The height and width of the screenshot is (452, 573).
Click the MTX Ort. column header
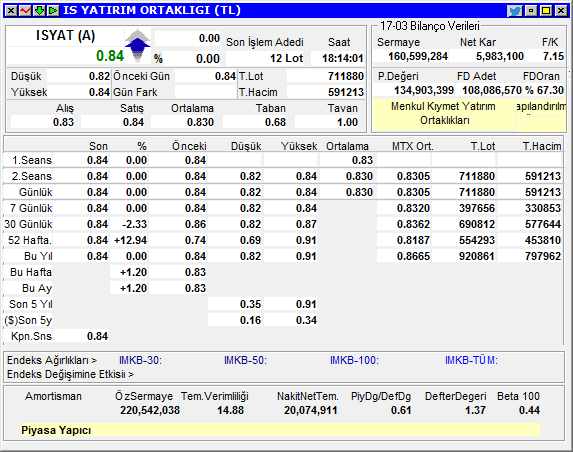coord(413,147)
